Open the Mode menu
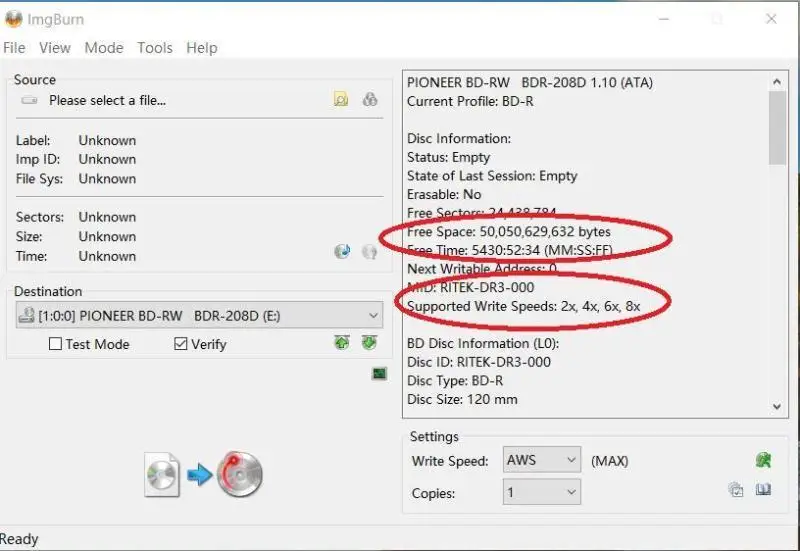The height and width of the screenshot is (551, 800). [x=104, y=47]
